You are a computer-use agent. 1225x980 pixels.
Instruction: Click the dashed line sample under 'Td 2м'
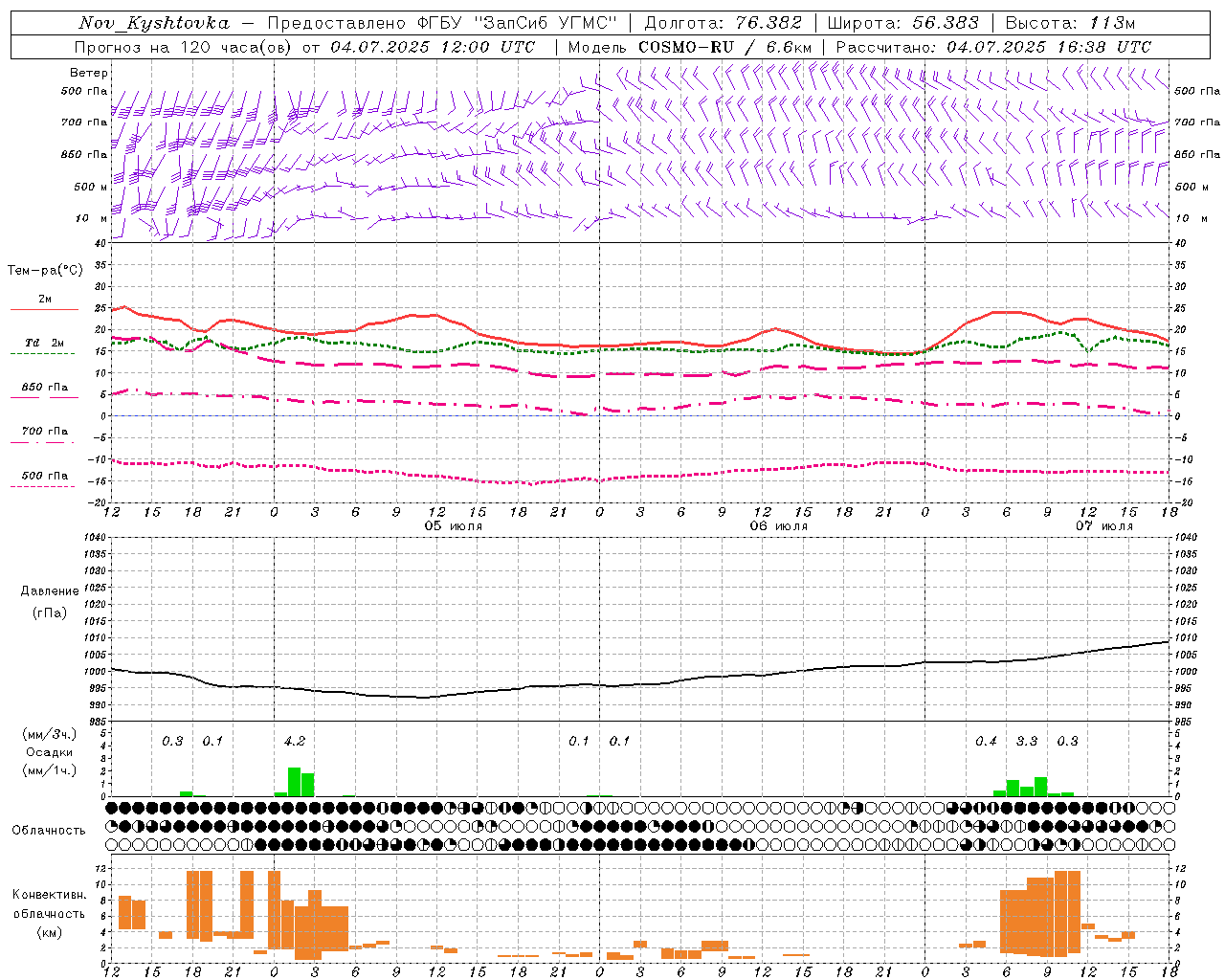(x=42, y=354)
